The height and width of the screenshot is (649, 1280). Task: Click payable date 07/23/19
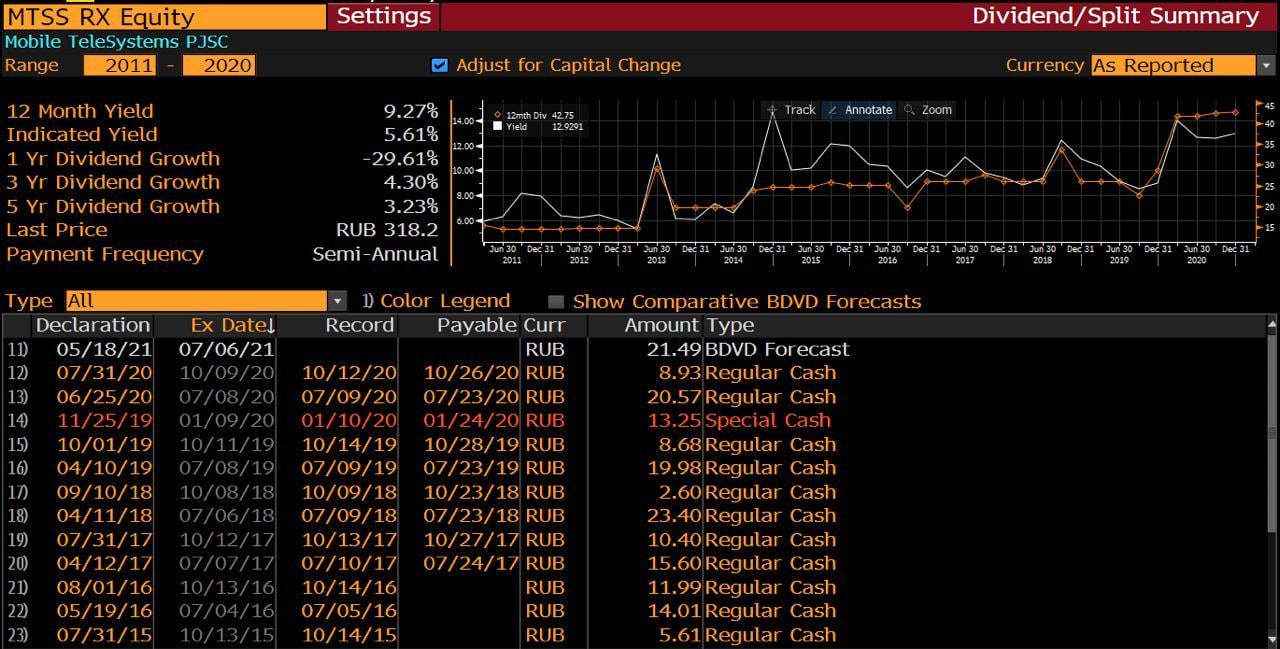(471, 468)
